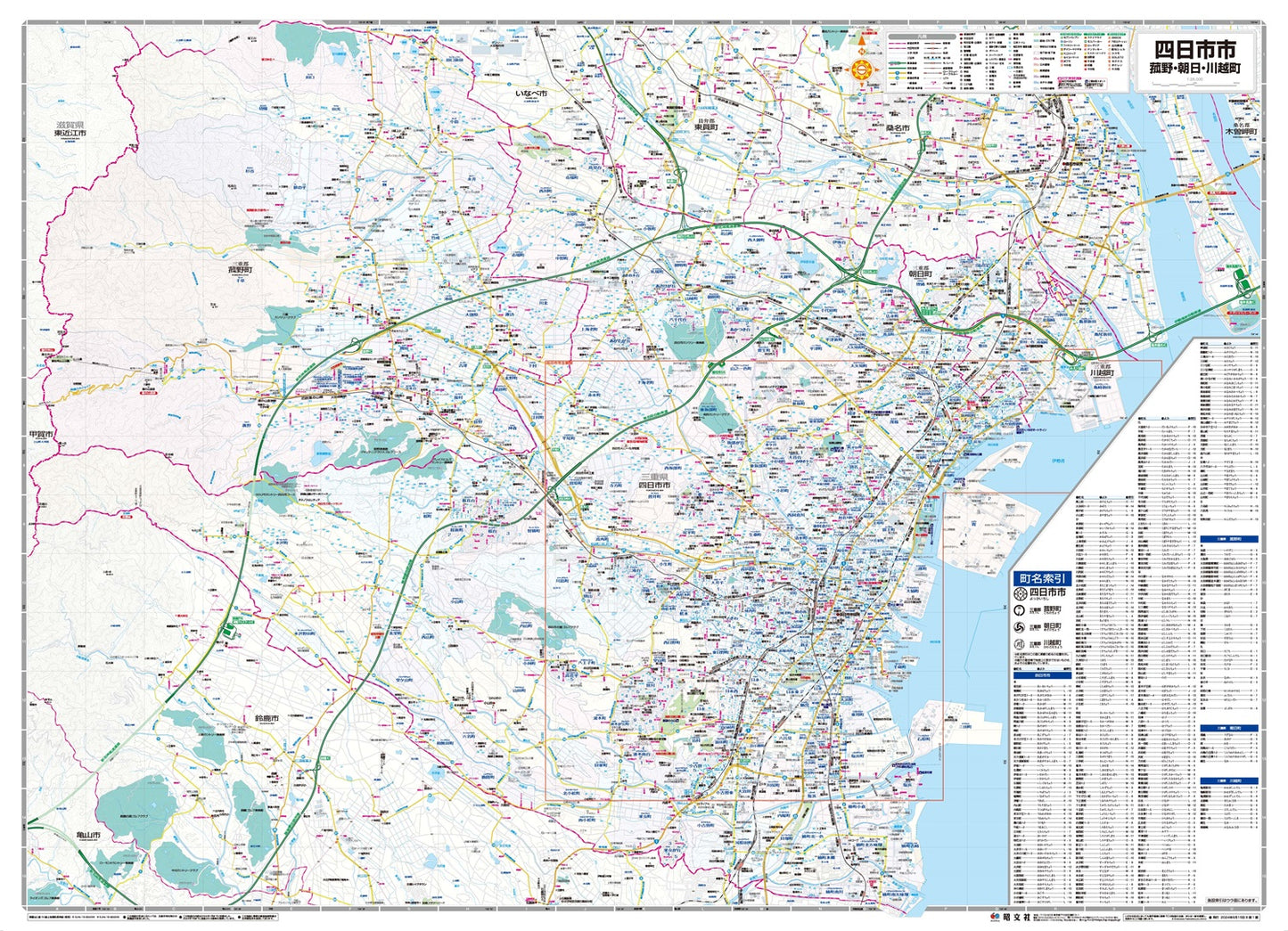The width and height of the screenshot is (1288, 931).
Task: Select the blue 四日市市 index section bar
Action: (x=1041, y=675)
